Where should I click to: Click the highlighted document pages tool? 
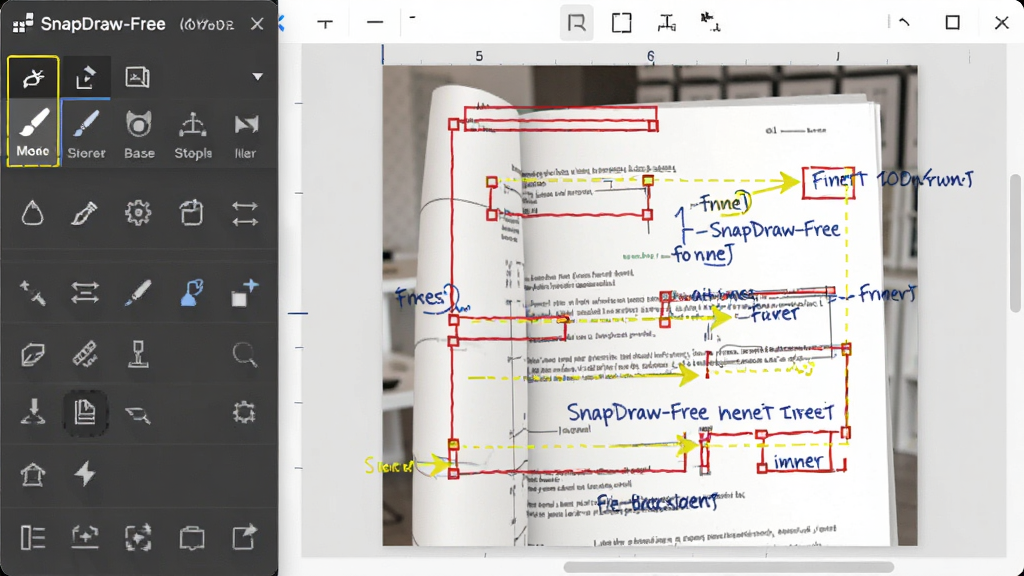click(x=85, y=412)
